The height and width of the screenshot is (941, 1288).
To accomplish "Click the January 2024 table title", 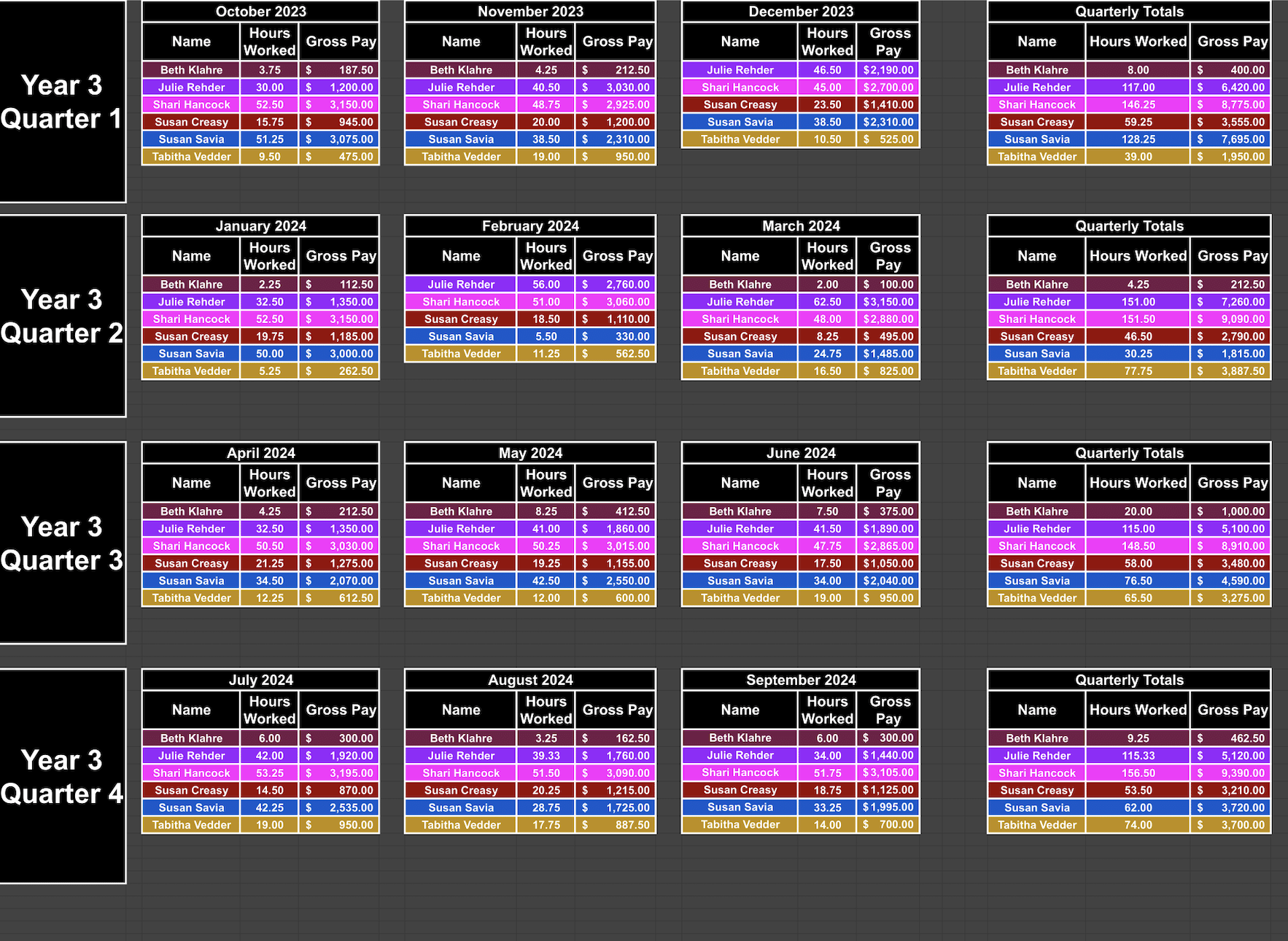I will [x=260, y=226].
